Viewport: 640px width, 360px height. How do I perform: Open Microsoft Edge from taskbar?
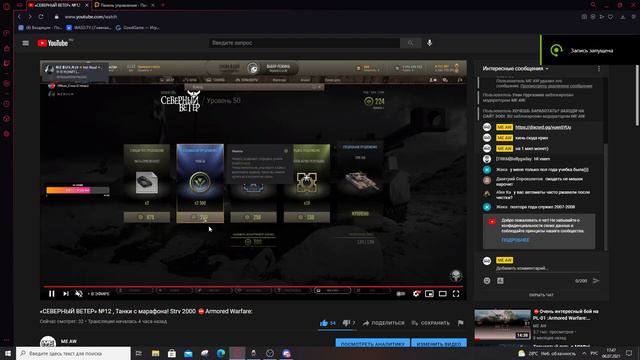pos(221,353)
